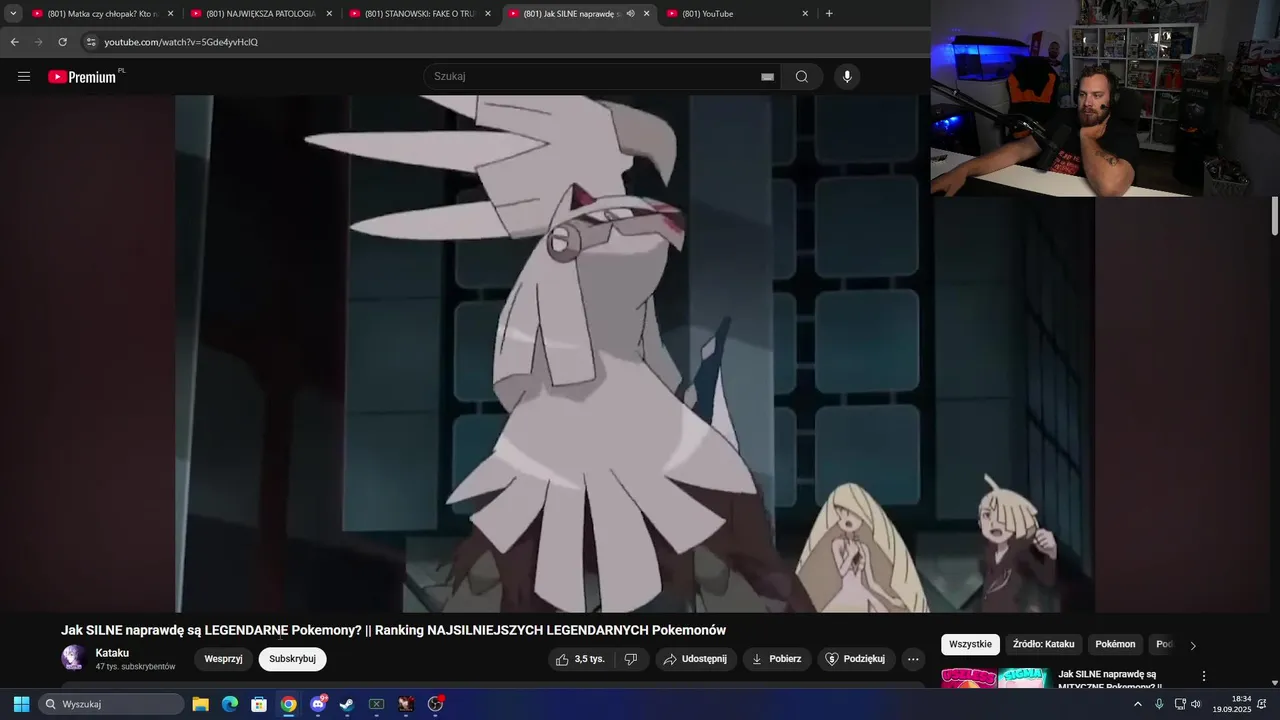Go back with the browser back arrow
The width and height of the screenshot is (1280, 720).
14,42
